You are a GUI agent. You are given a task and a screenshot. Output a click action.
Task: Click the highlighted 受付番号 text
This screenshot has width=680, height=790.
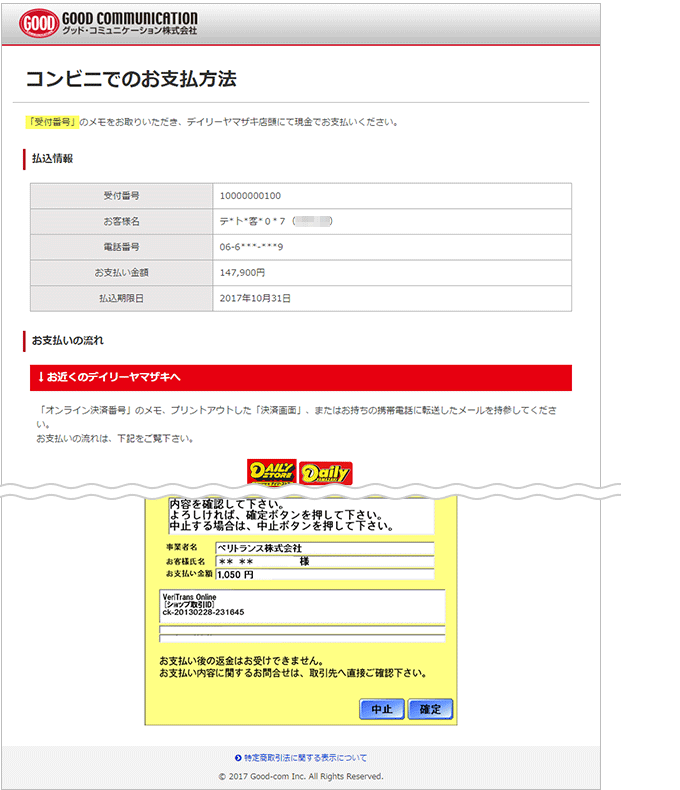point(52,122)
